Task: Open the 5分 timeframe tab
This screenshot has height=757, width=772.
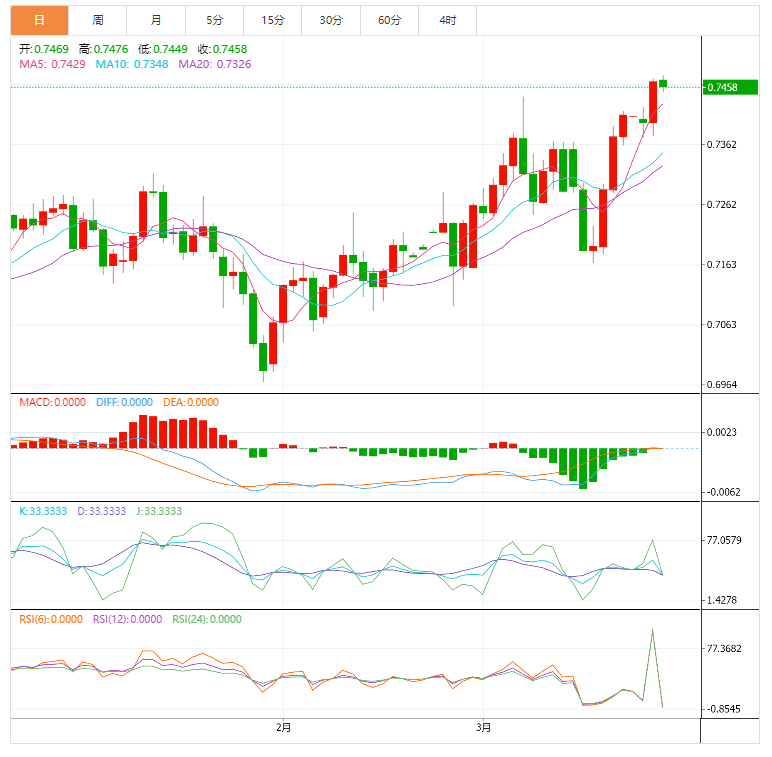Action: (x=214, y=20)
